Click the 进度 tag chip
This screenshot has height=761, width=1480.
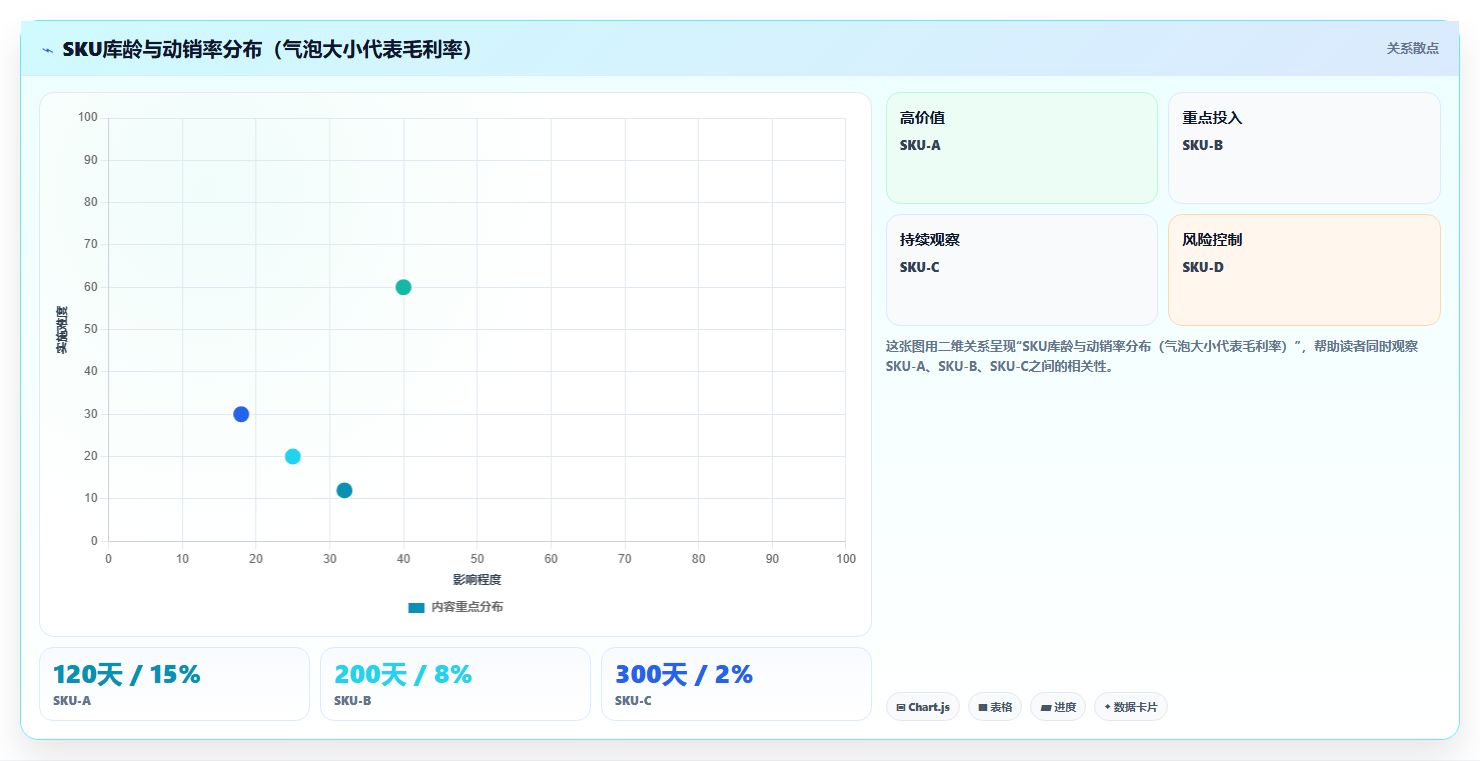tap(1058, 707)
